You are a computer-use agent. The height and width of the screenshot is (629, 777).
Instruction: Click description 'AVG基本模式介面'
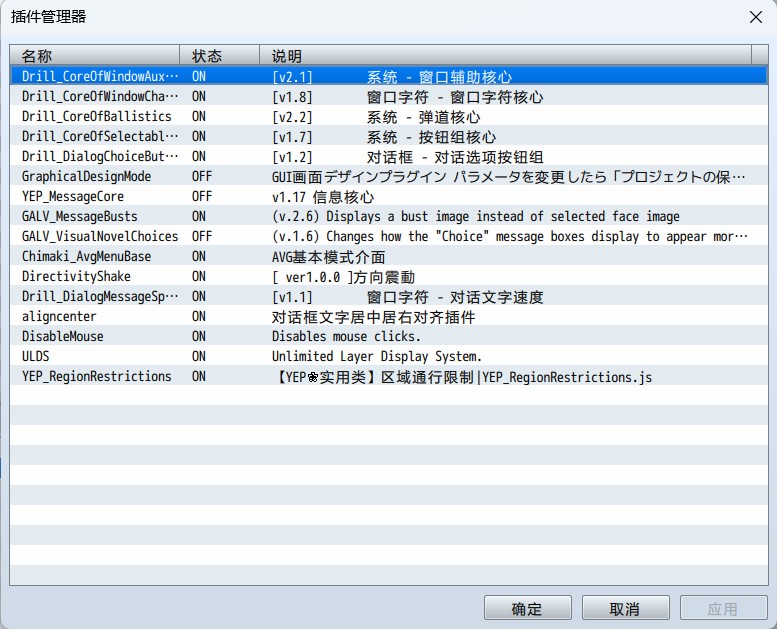click(x=329, y=257)
